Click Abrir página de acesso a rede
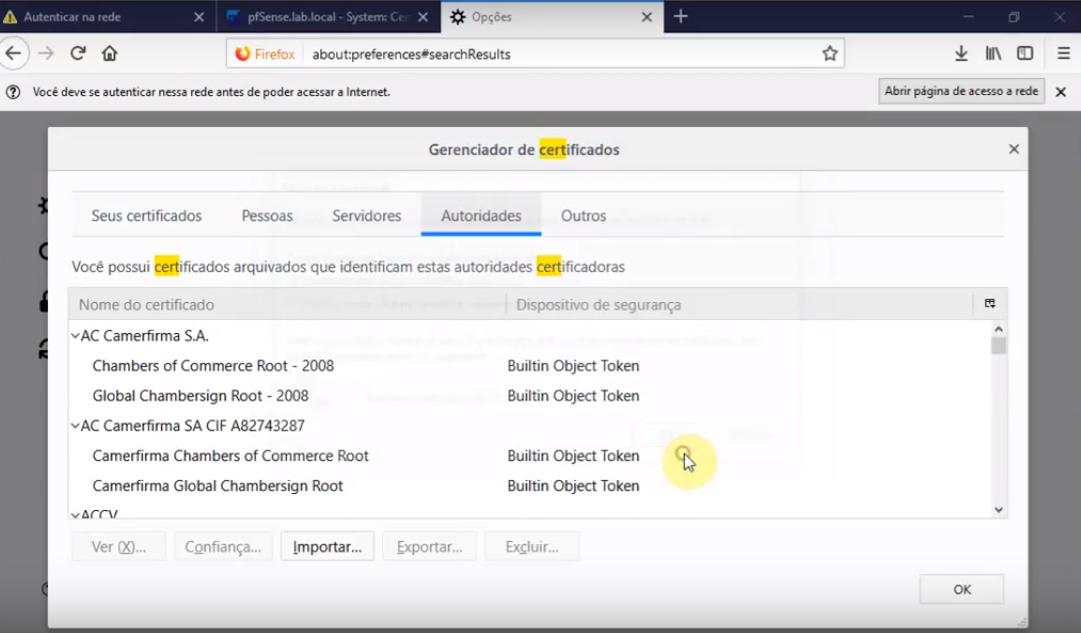The width and height of the screenshot is (1081, 633). [x=961, y=91]
